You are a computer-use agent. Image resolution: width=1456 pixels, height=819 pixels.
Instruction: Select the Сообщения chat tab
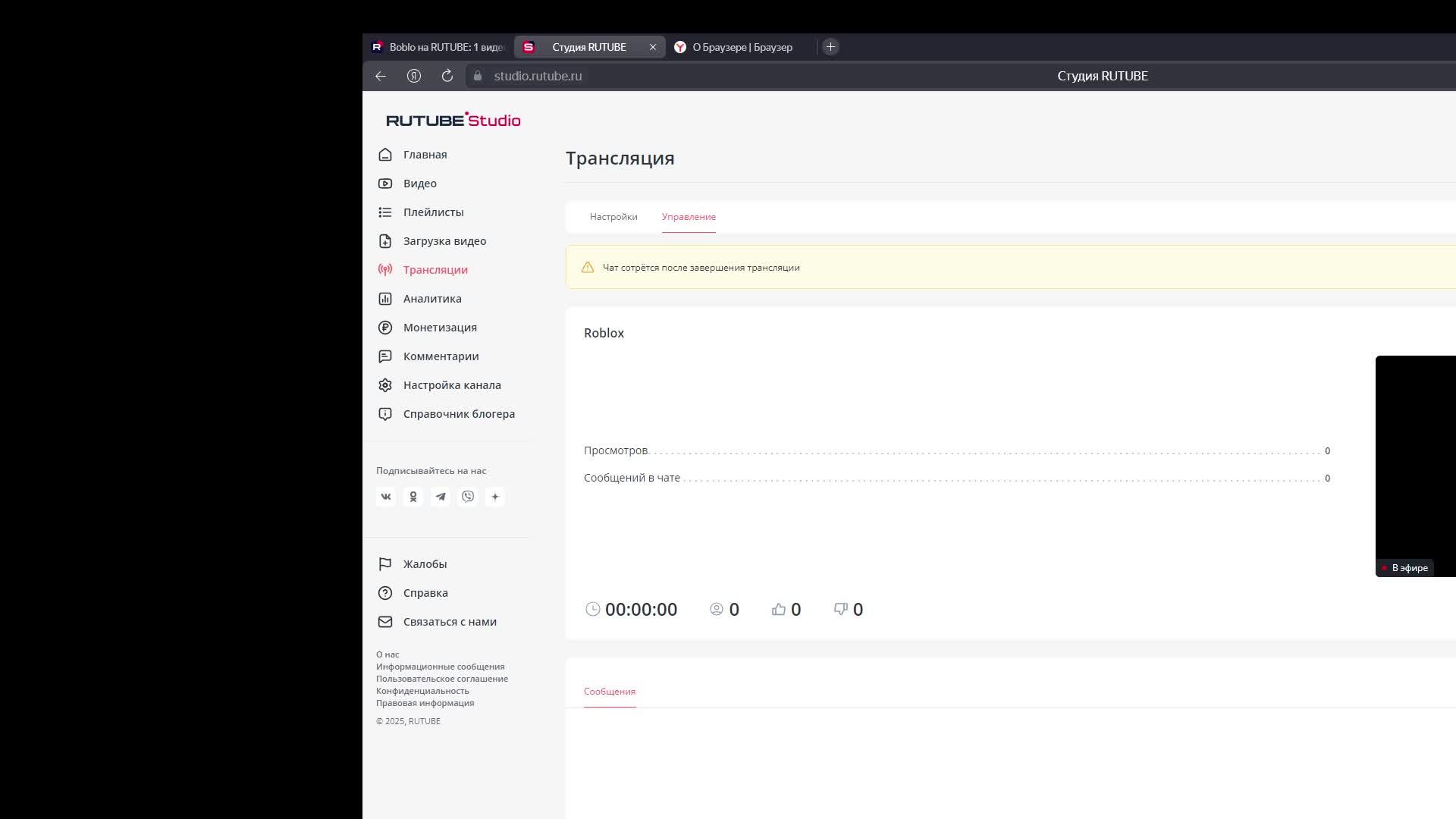[x=610, y=692]
